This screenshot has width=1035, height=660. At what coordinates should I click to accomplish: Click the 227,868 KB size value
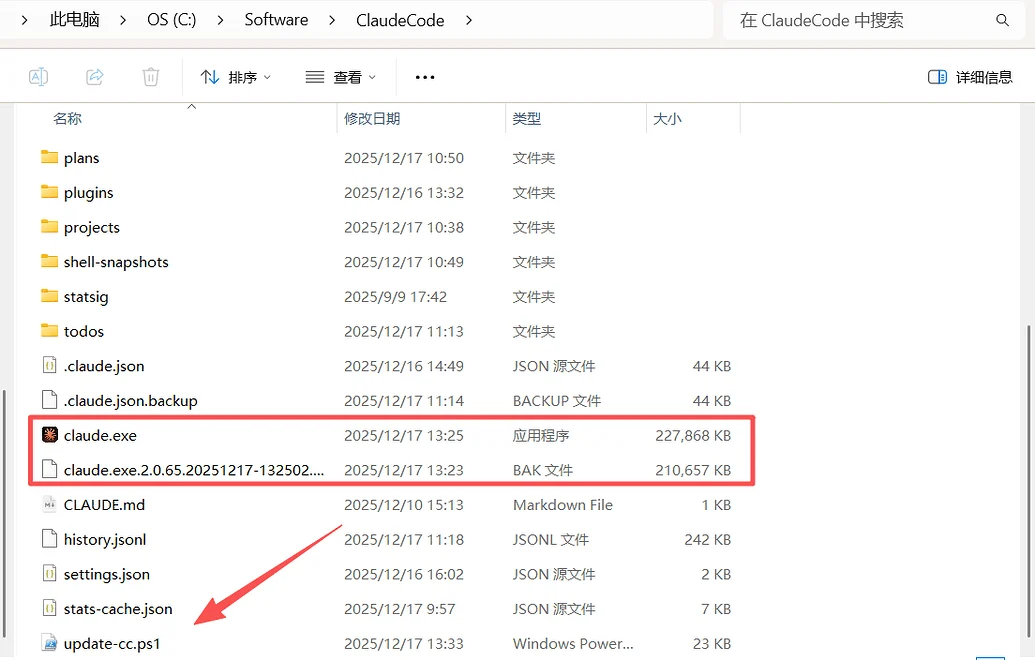[693, 436]
